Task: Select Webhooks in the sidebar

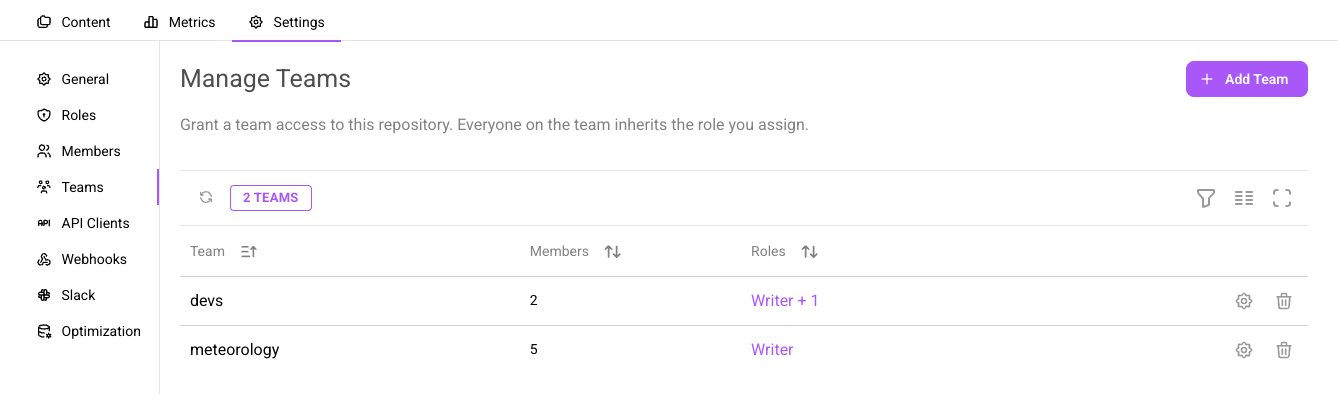Action: point(82,259)
